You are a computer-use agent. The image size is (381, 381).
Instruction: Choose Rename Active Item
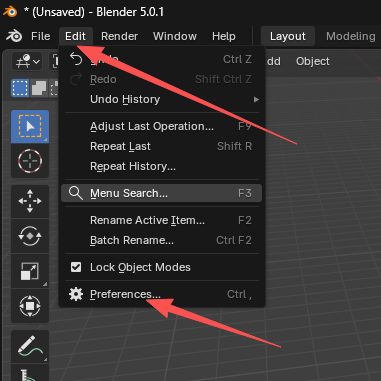162,220
